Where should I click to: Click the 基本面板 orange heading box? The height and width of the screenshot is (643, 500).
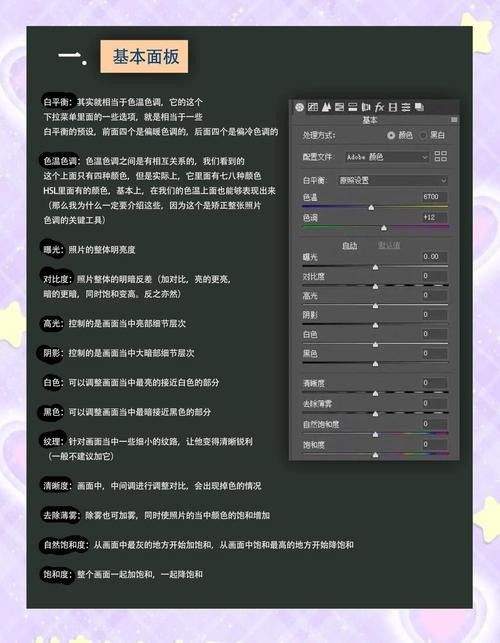[x=144, y=57]
